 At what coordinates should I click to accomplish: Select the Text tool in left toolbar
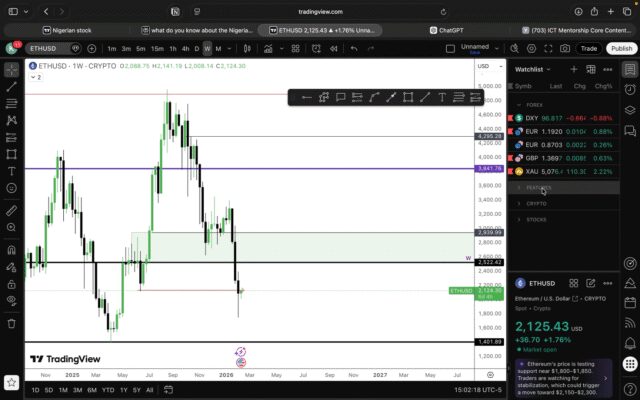(11, 171)
